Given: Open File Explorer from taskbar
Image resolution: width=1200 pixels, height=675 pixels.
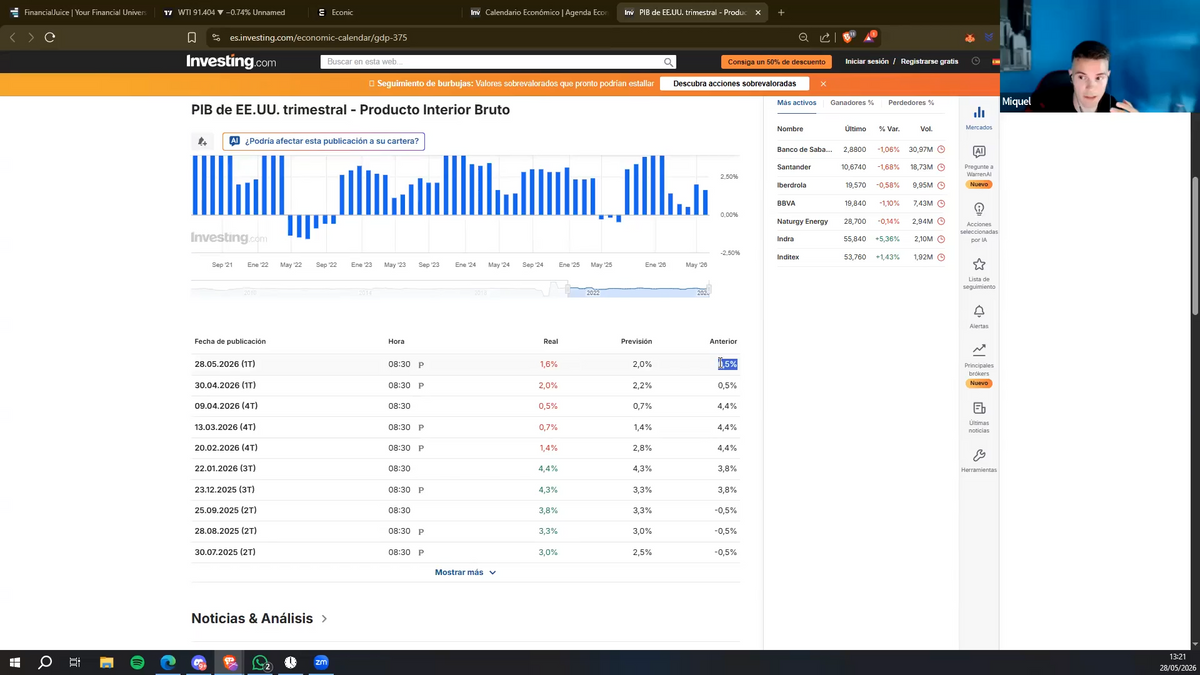Looking at the screenshot, I should pyautogui.click(x=106, y=662).
